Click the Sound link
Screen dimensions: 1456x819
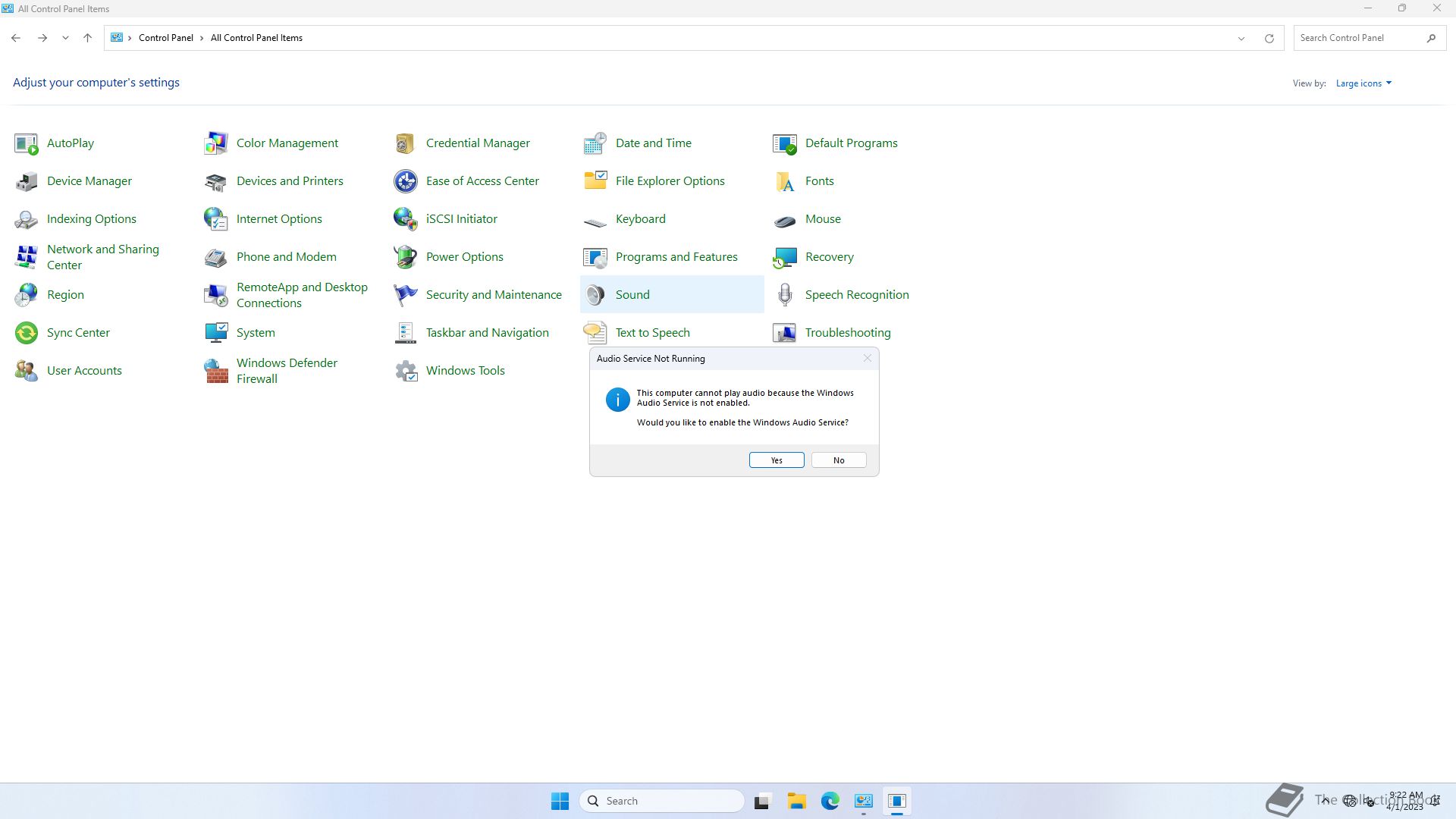click(632, 295)
